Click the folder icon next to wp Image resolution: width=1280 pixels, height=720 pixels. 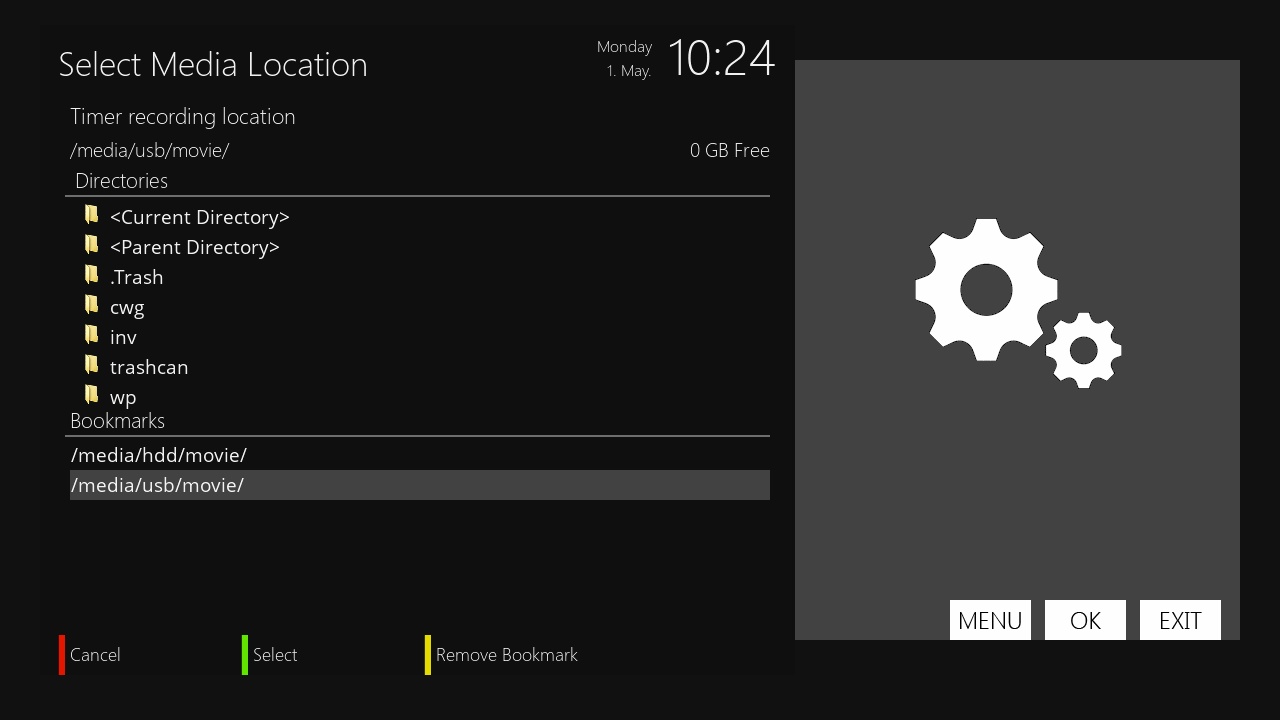(x=91, y=394)
